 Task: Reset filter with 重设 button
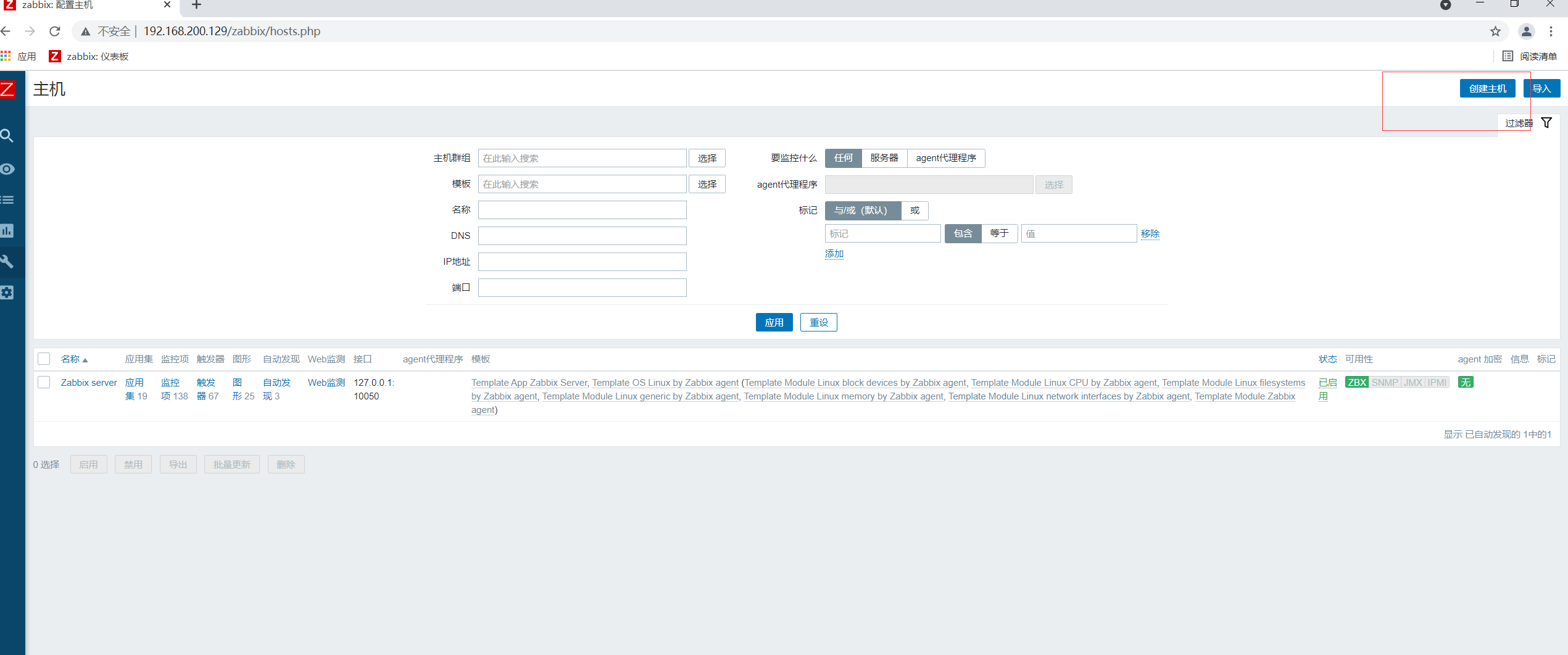819,322
